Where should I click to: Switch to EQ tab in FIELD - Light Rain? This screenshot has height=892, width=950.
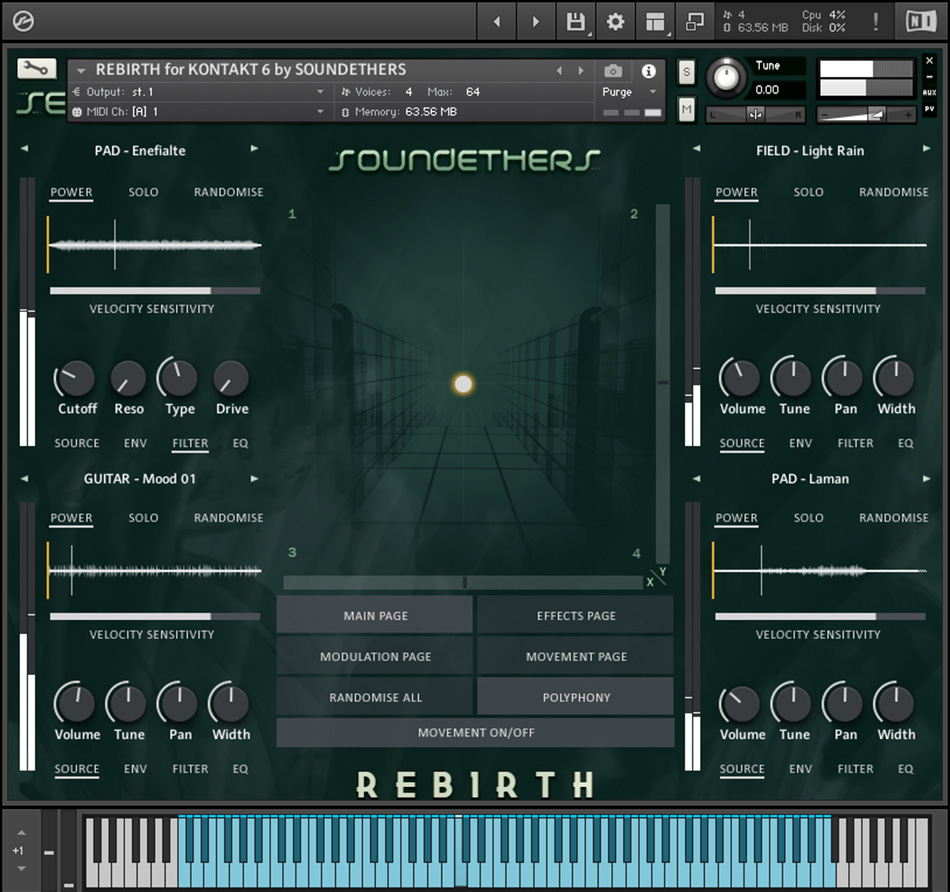coord(906,444)
